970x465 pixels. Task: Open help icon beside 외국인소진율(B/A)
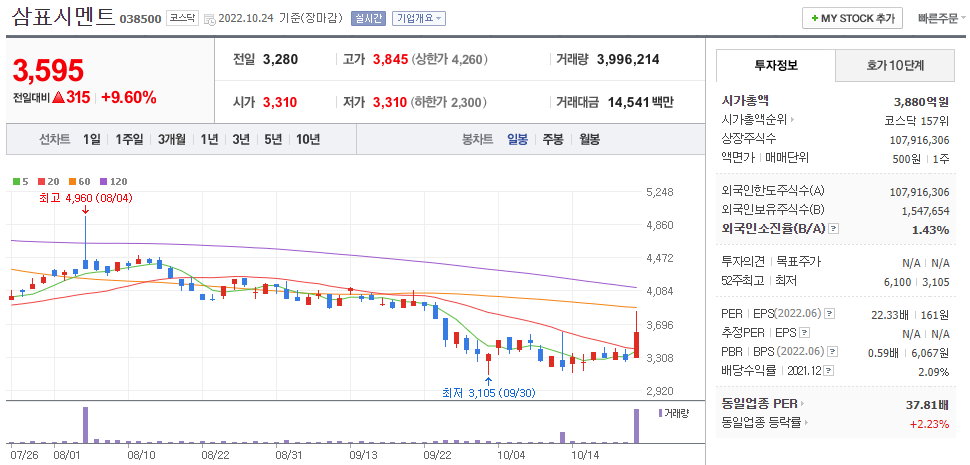[833, 229]
